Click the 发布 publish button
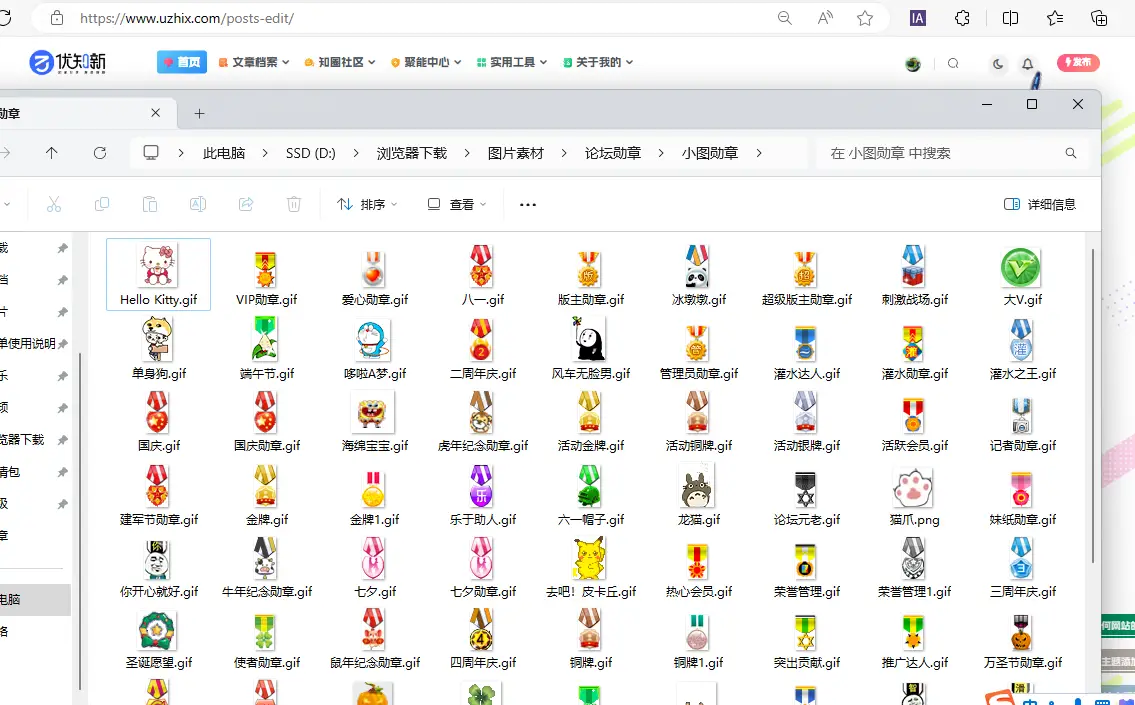The height and width of the screenshot is (705, 1135). 1078,61
